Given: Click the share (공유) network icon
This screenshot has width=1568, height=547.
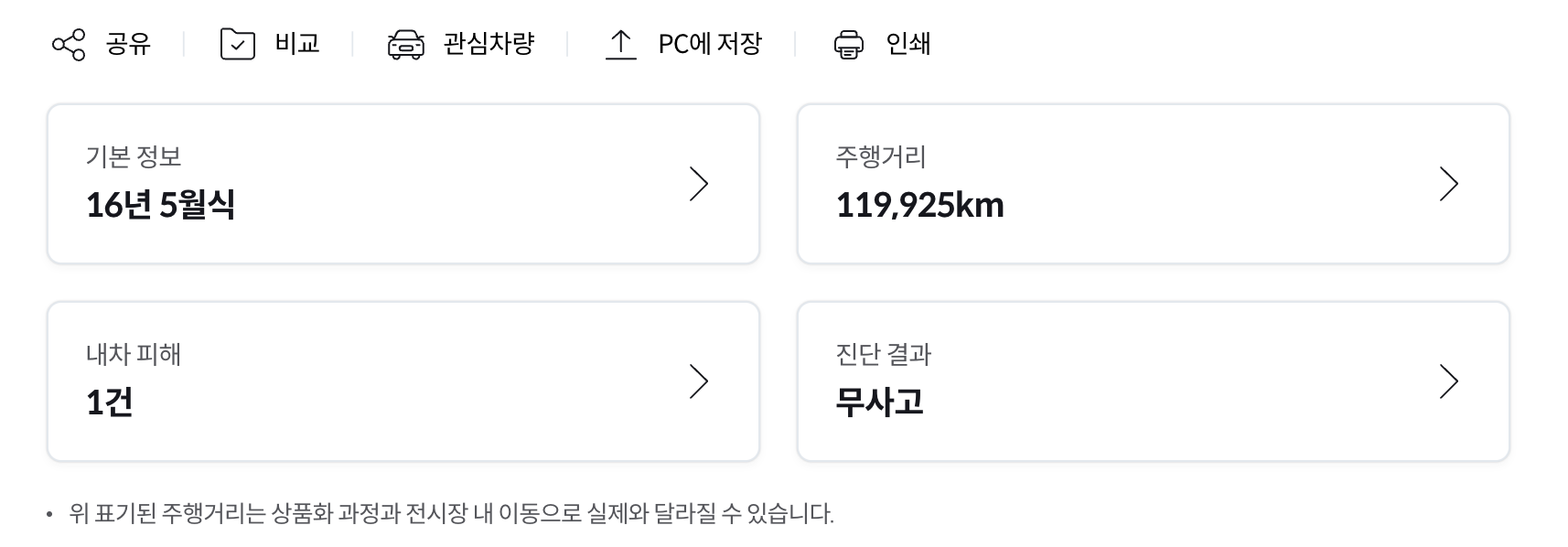Looking at the screenshot, I should 69,44.
